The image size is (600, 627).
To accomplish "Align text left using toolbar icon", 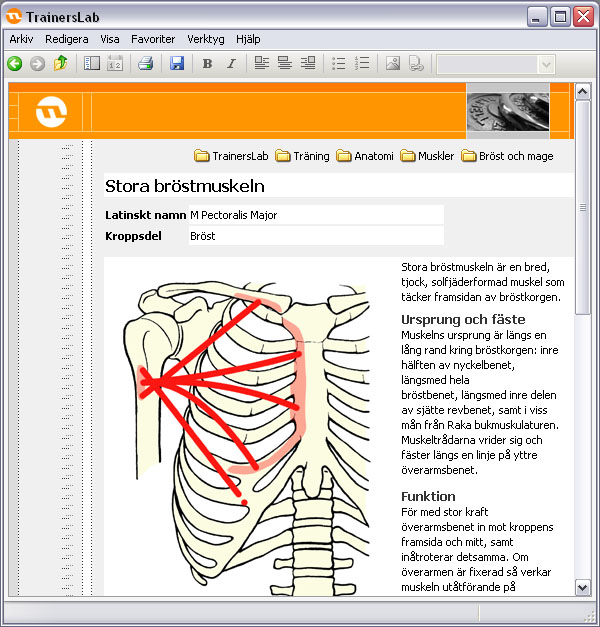I will coord(262,64).
